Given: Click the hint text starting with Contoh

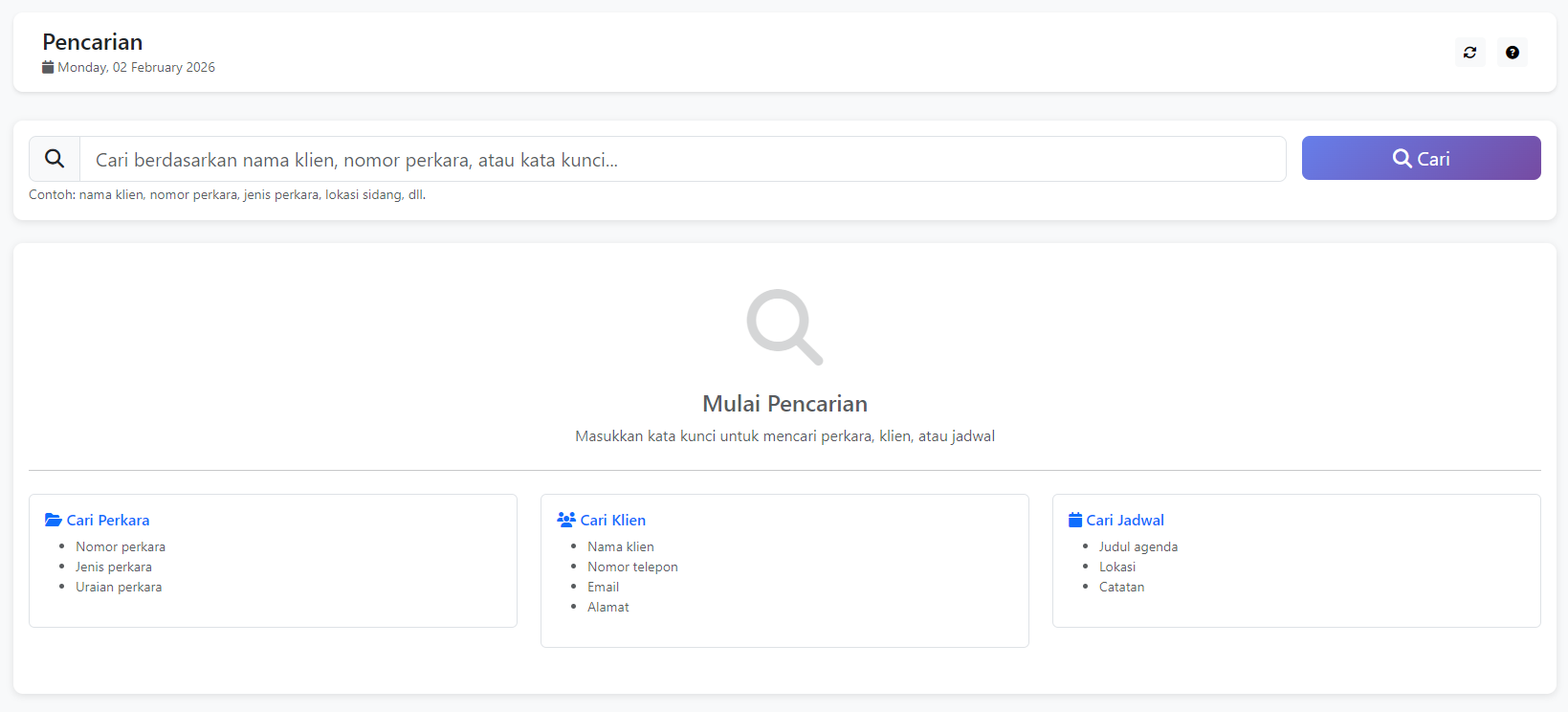Looking at the screenshot, I should click(x=228, y=194).
